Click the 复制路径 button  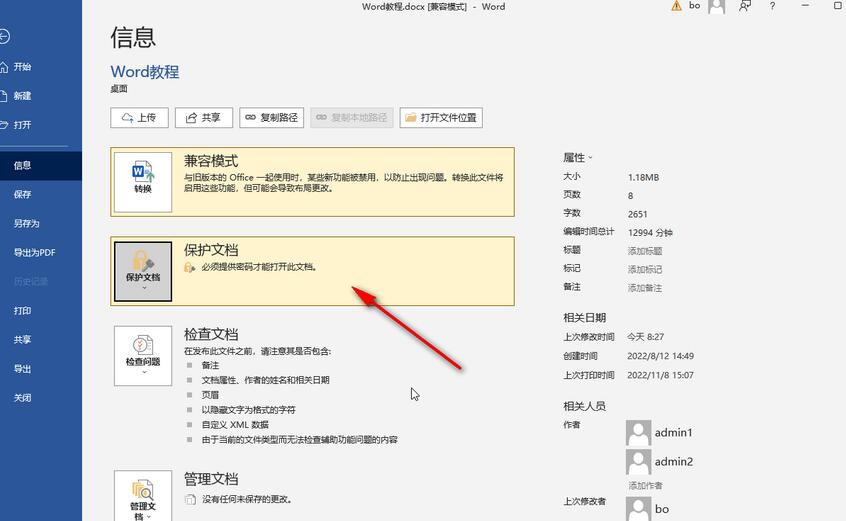point(271,118)
